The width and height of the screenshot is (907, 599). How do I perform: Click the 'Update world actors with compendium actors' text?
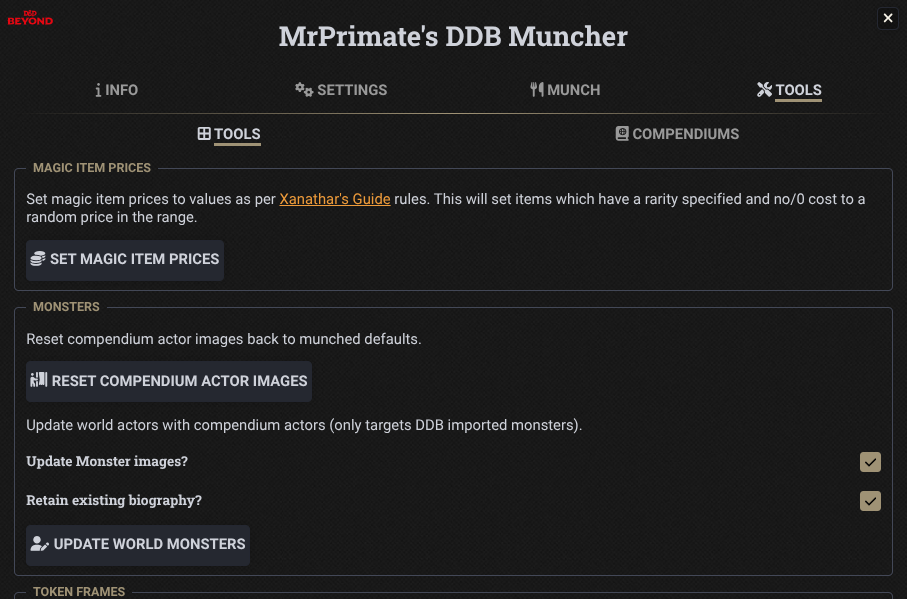(x=304, y=425)
